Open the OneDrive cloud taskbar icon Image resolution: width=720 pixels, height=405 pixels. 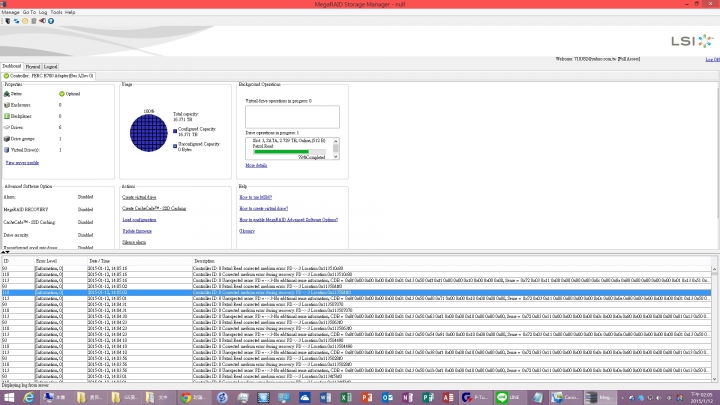coord(304,397)
